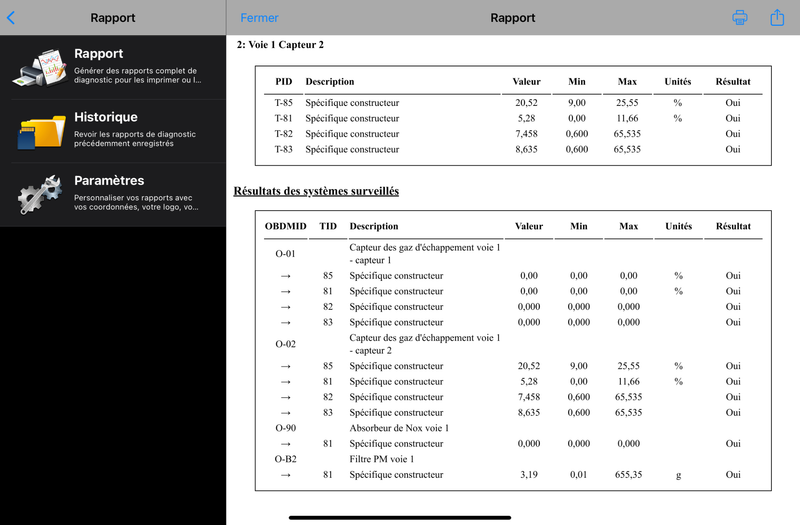The width and height of the screenshot is (800, 525).
Task: Click the T-82 PID cell
Action: tap(284, 134)
